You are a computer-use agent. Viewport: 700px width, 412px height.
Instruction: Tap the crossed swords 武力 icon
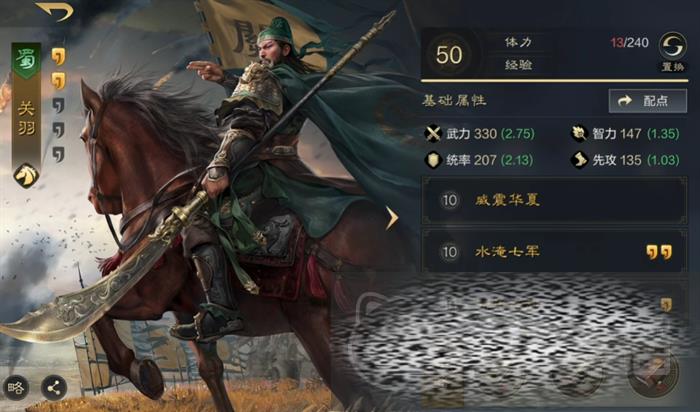point(433,134)
